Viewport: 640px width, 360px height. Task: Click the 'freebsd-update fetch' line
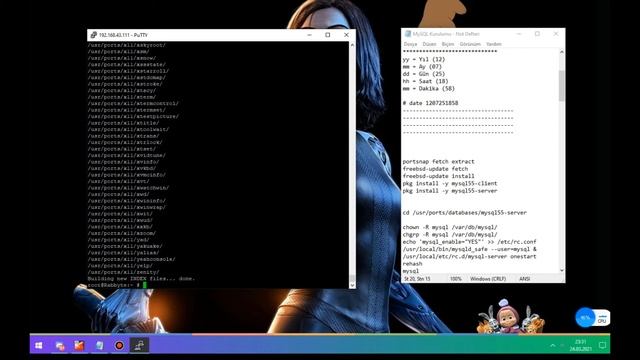point(435,169)
